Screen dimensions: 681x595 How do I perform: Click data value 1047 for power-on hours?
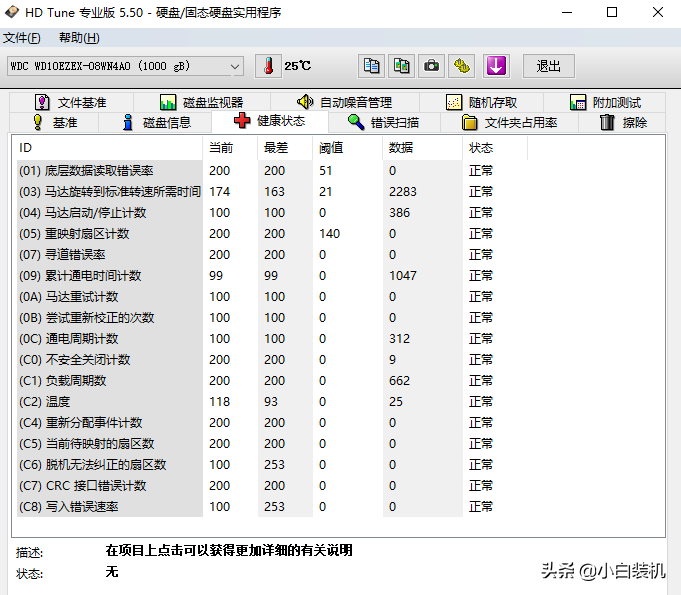403,276
